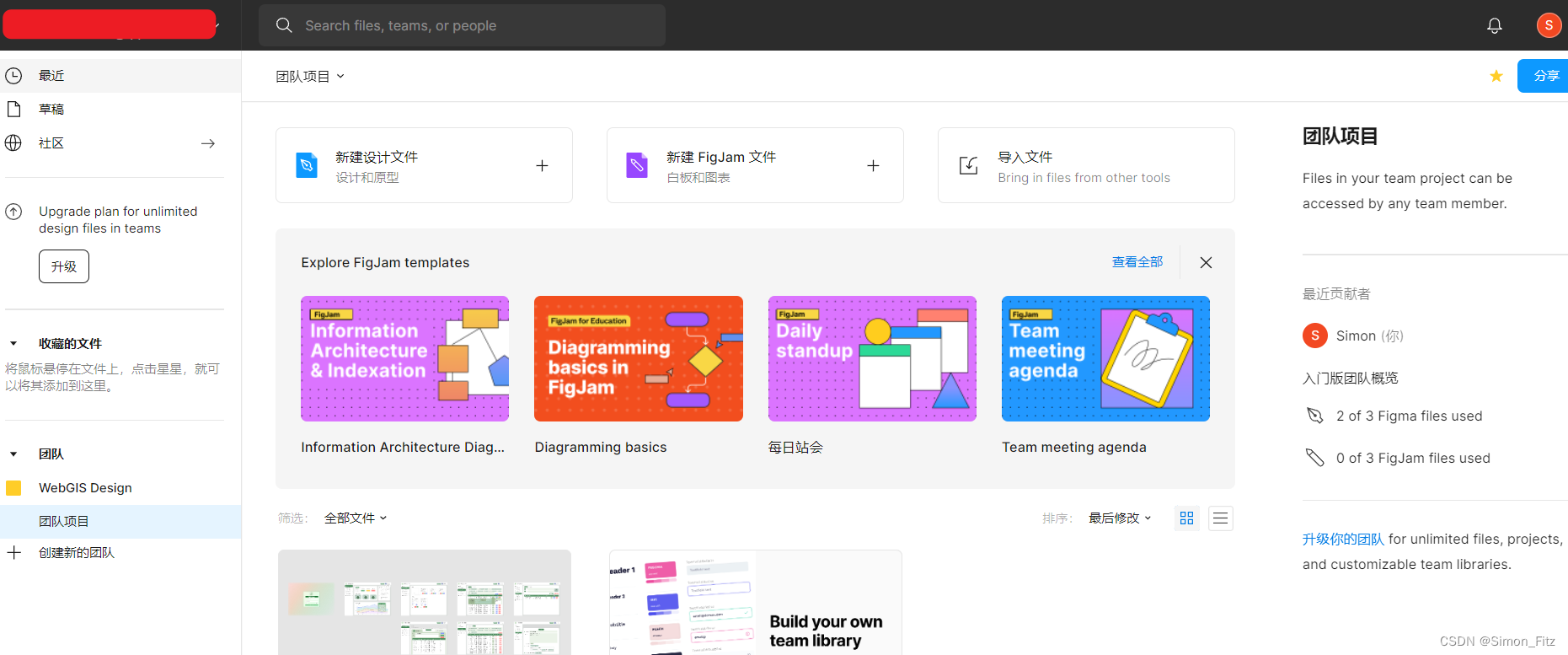The height and width of the screenshot is (655, 1568).
Task: Open the 最后修改 sort dropdown
Action: pos(1120,518)
